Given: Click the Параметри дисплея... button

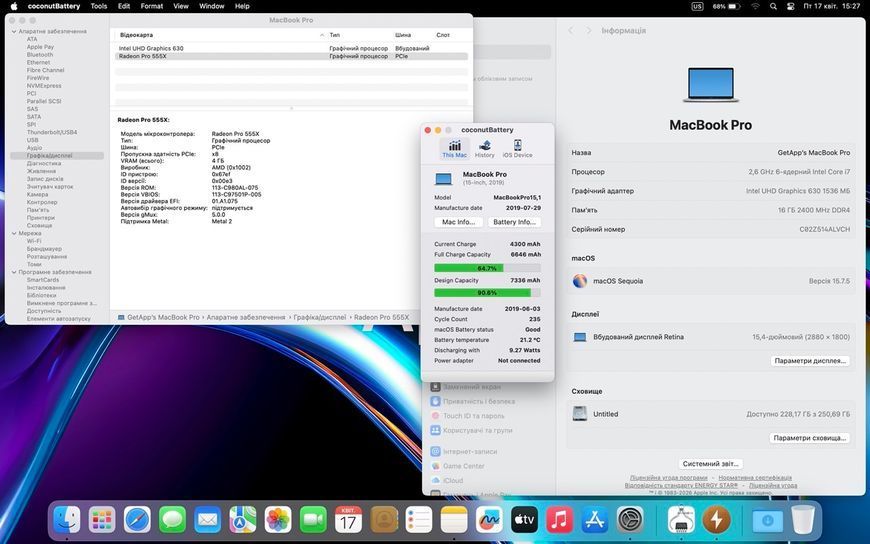Looking at the screenshot, I should tap(810, 361).
